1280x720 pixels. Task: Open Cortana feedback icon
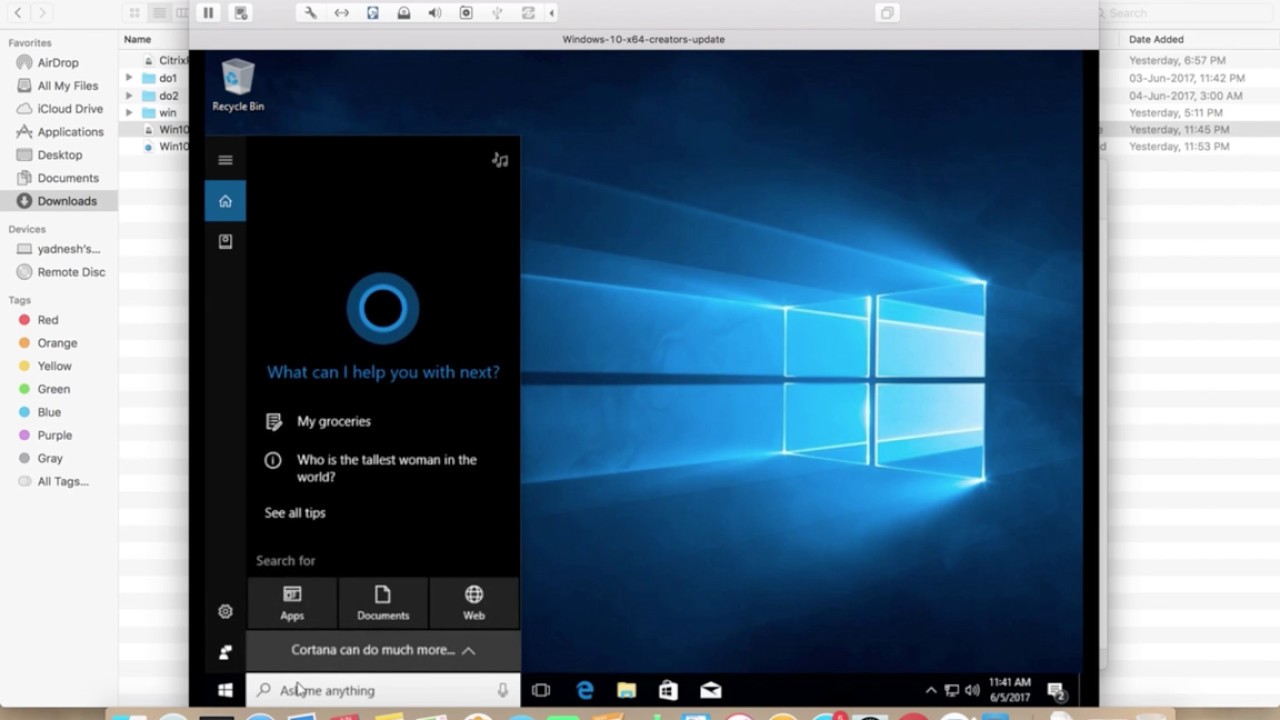coord(225,652)
